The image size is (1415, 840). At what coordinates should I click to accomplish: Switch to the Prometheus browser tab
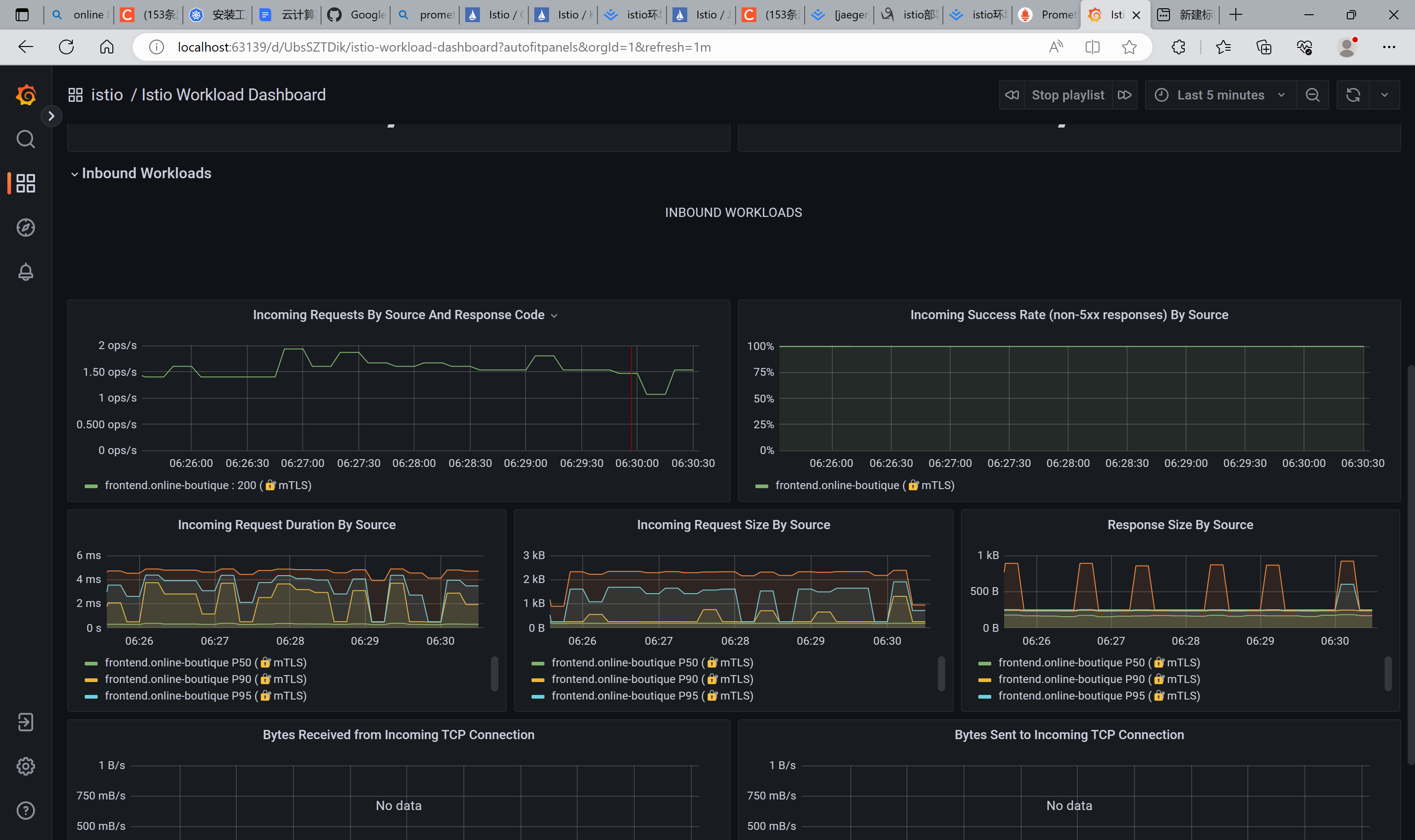point(1047,15)
